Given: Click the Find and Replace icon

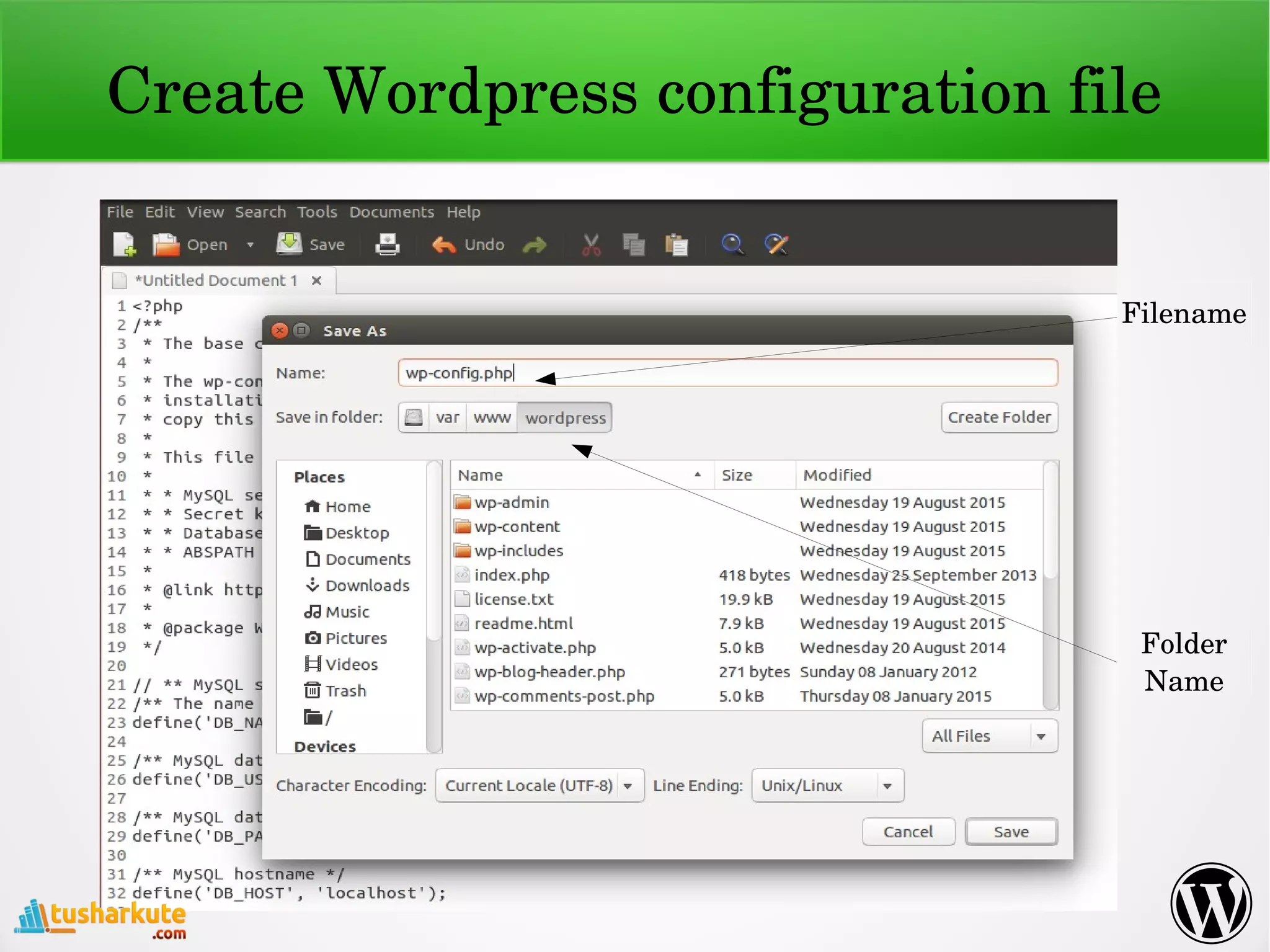Looking at the screenshot, I should click(x=776, y=244).
